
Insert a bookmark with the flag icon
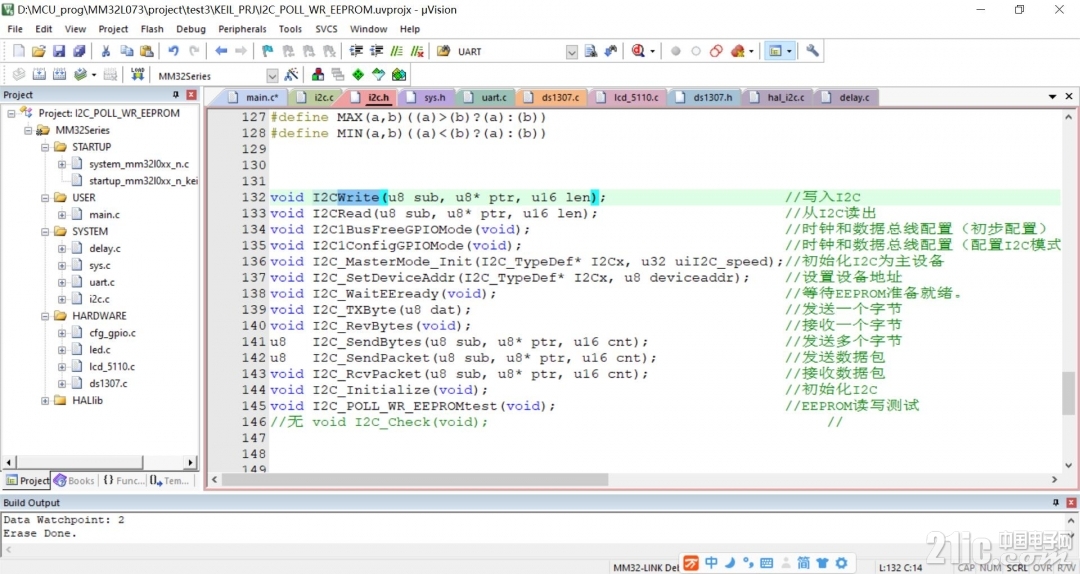[267, 51]
